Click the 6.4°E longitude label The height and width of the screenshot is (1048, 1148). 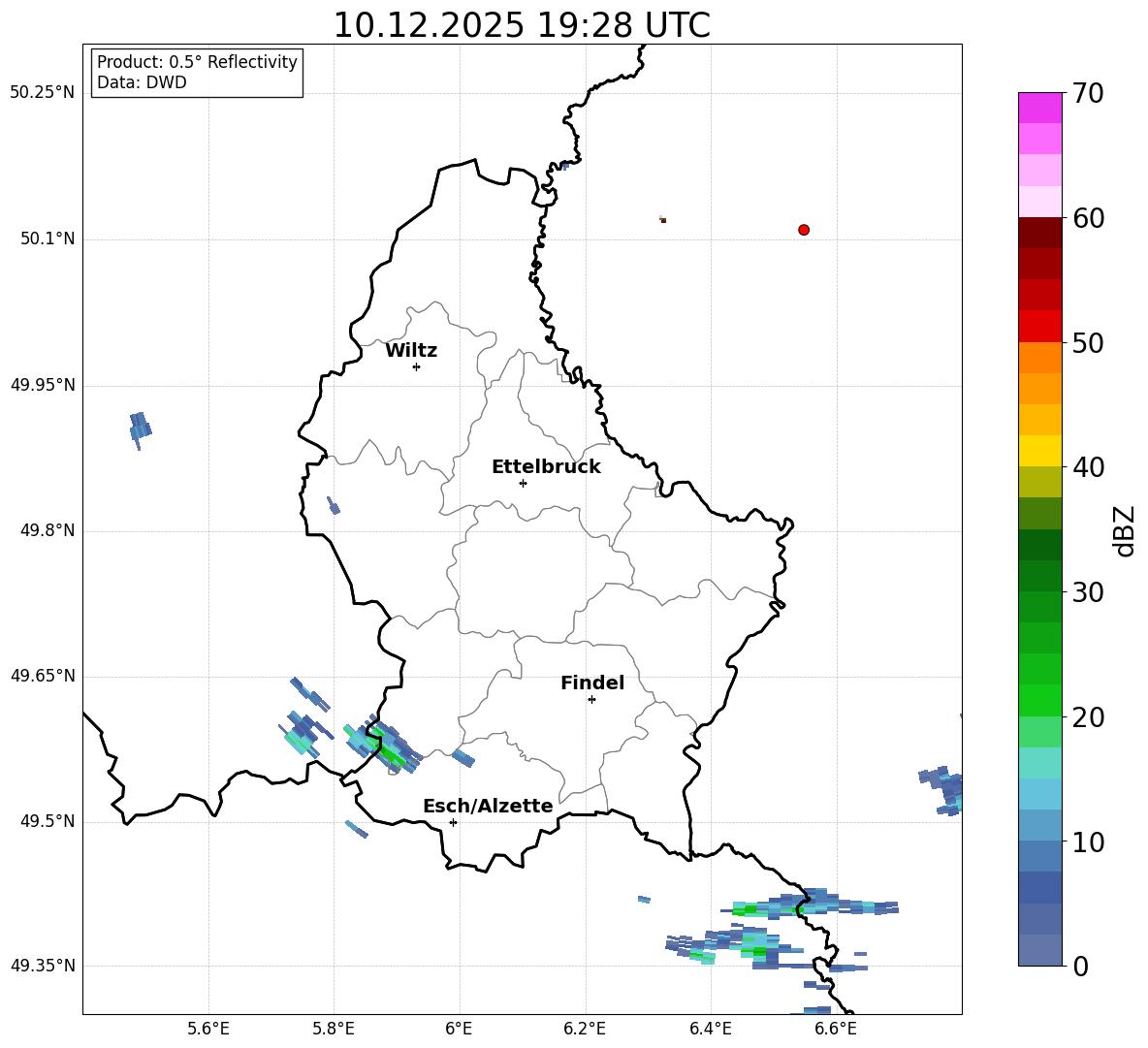(710, 1029)
